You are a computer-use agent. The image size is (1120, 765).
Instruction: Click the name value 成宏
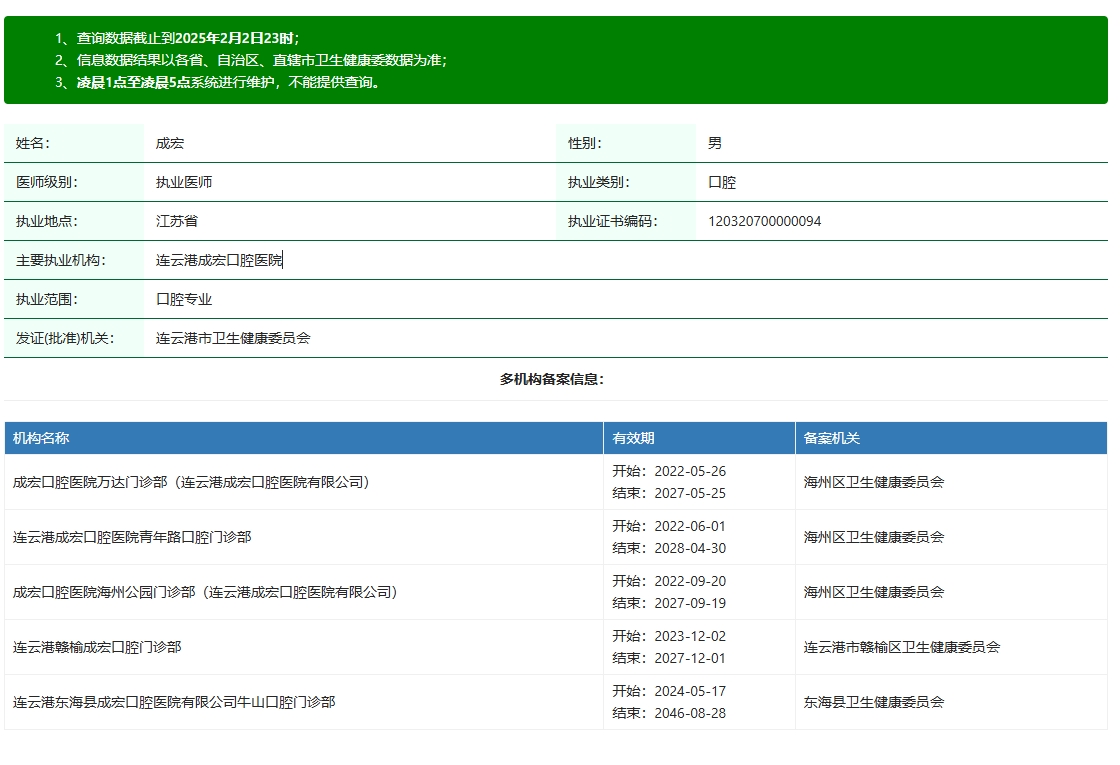pyautogui.click(x=170, y=143)
